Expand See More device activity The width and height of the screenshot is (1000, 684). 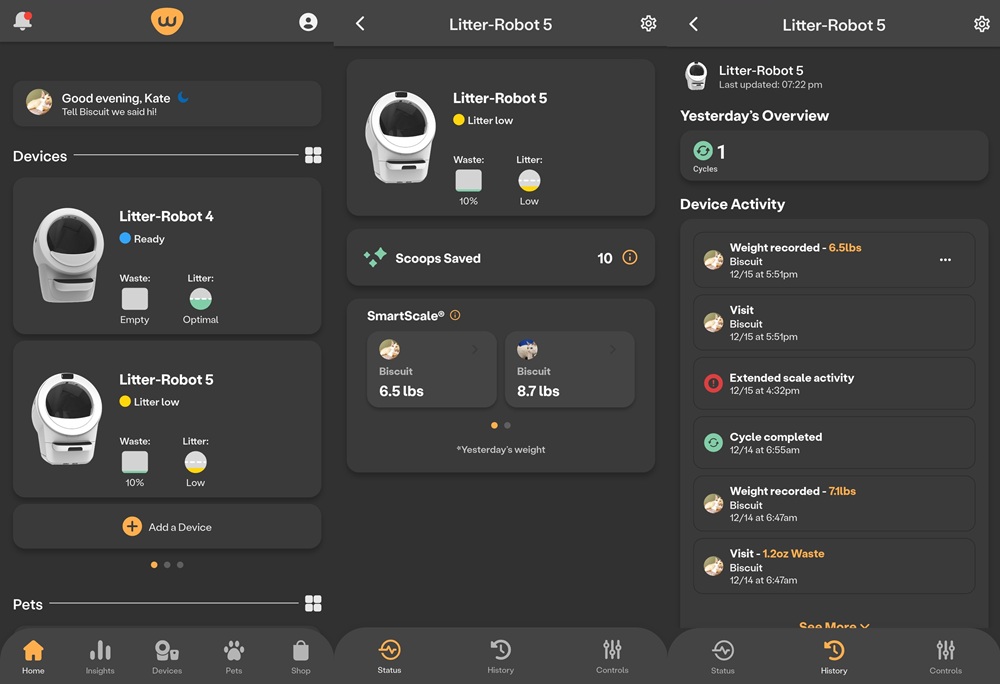[x=834, y=625]
